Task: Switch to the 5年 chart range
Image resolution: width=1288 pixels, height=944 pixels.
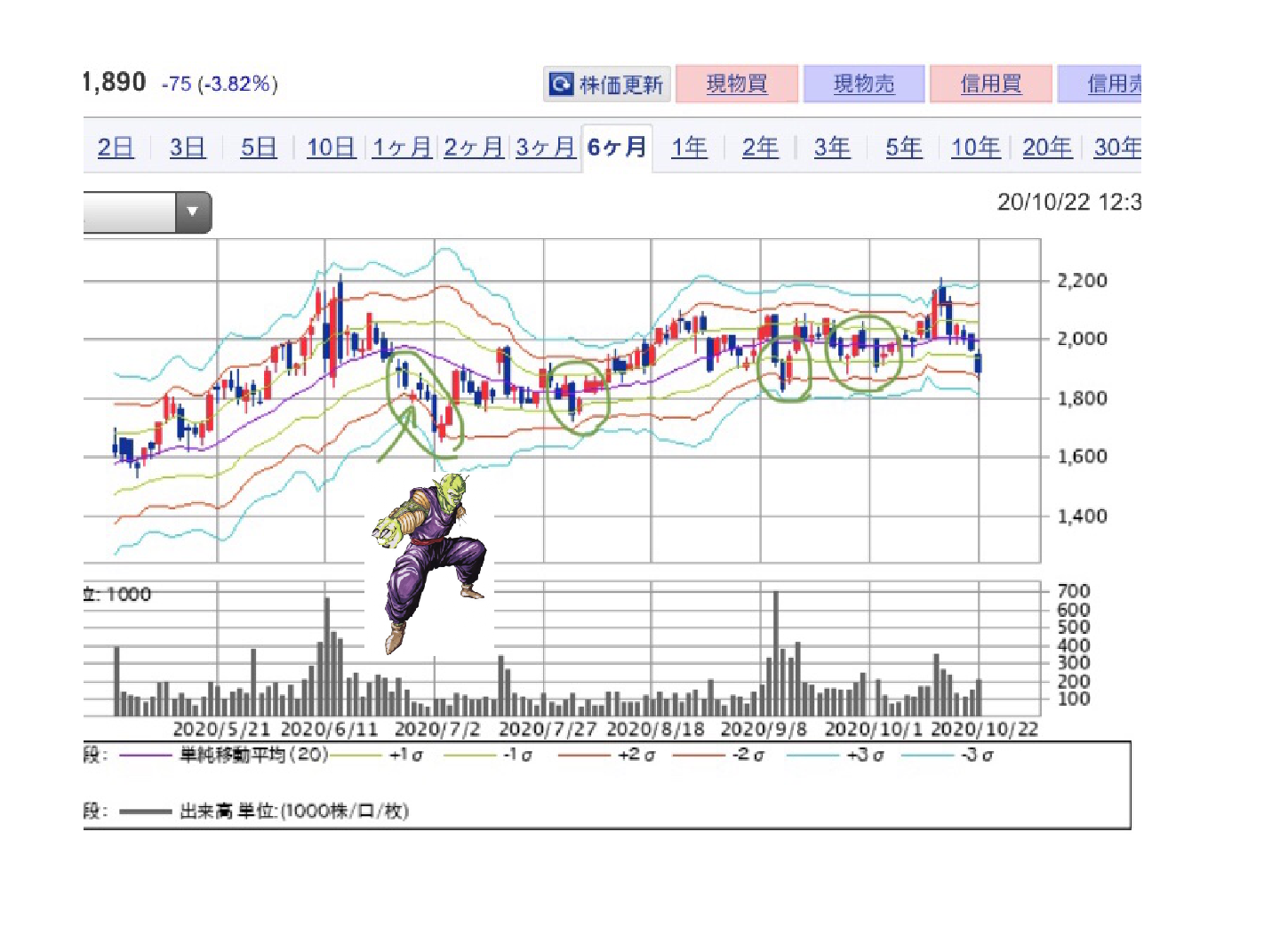Action: [904, 147]
